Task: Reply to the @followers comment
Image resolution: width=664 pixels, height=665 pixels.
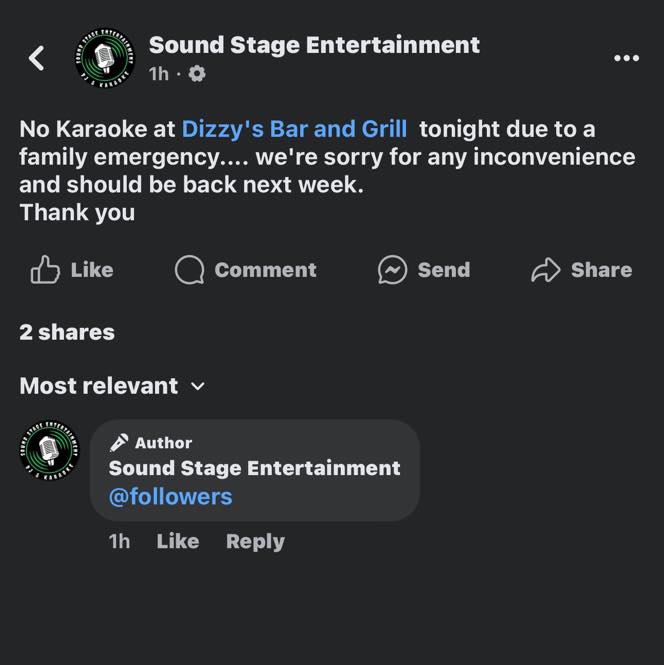Action: pos(255,542)
